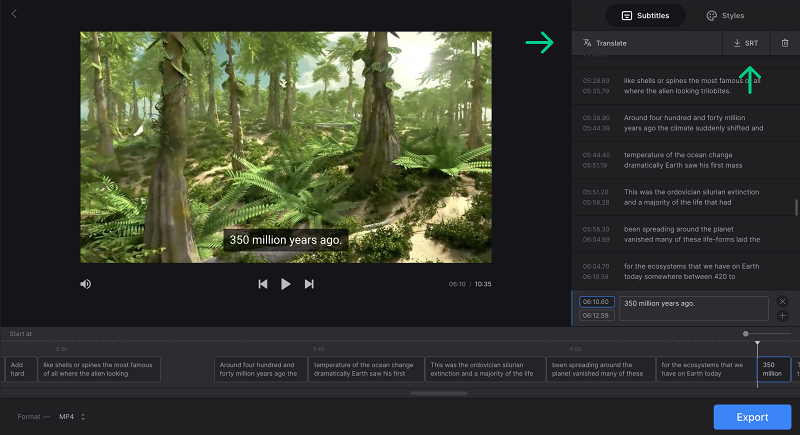Edit the end time 06:12.59 field
The width and height of the screenshot is (800, 435).
[x=596, y=316]
